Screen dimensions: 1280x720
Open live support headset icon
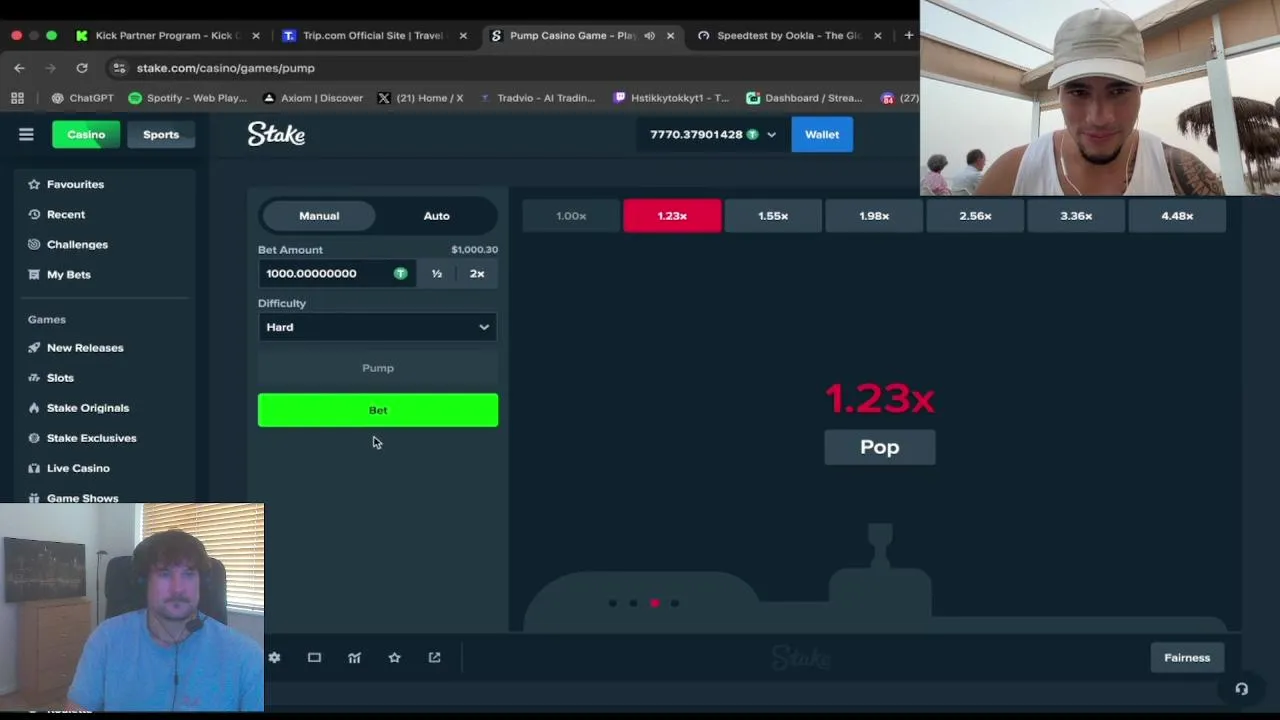pos(1241,689)
